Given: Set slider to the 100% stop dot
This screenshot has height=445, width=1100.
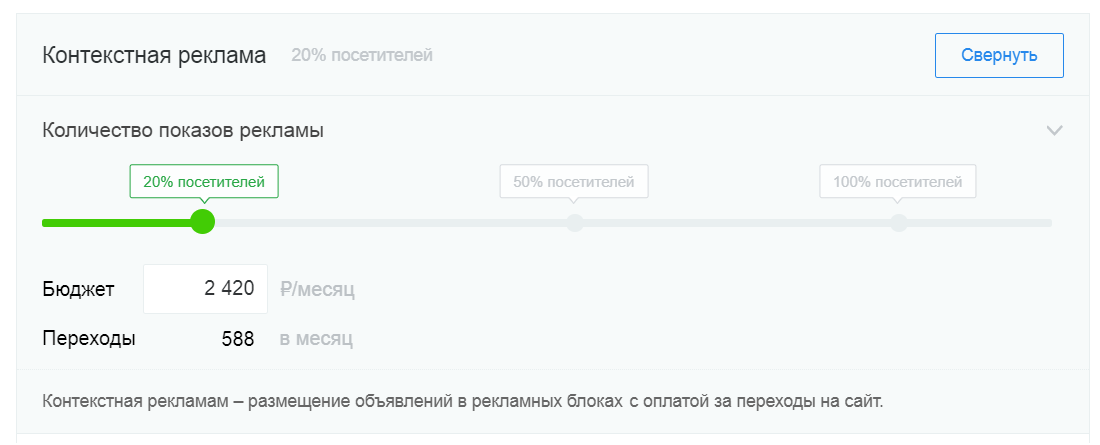Looking at the screenshot, I should pos(899,222).
